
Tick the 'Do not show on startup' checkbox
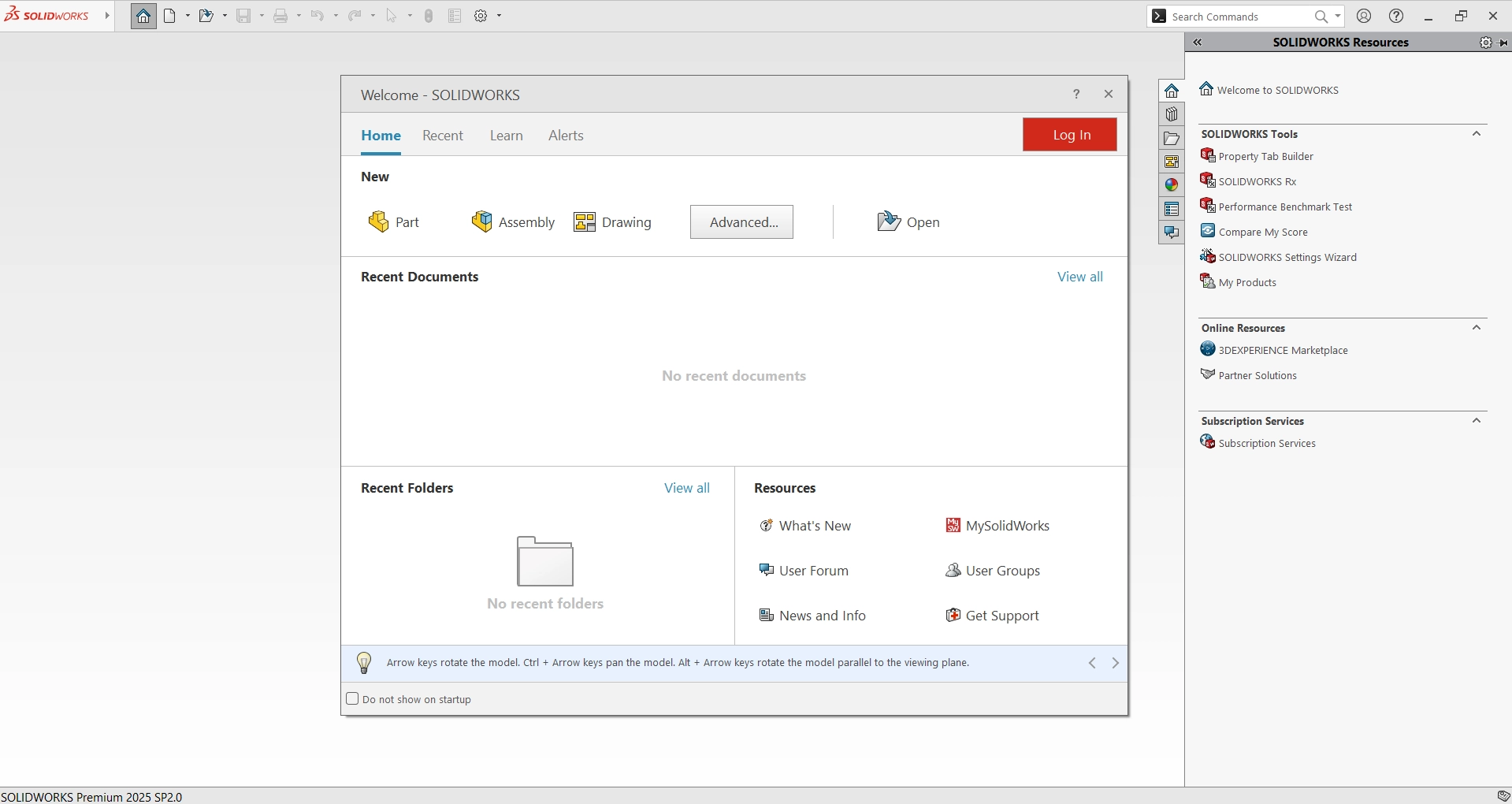353,698
